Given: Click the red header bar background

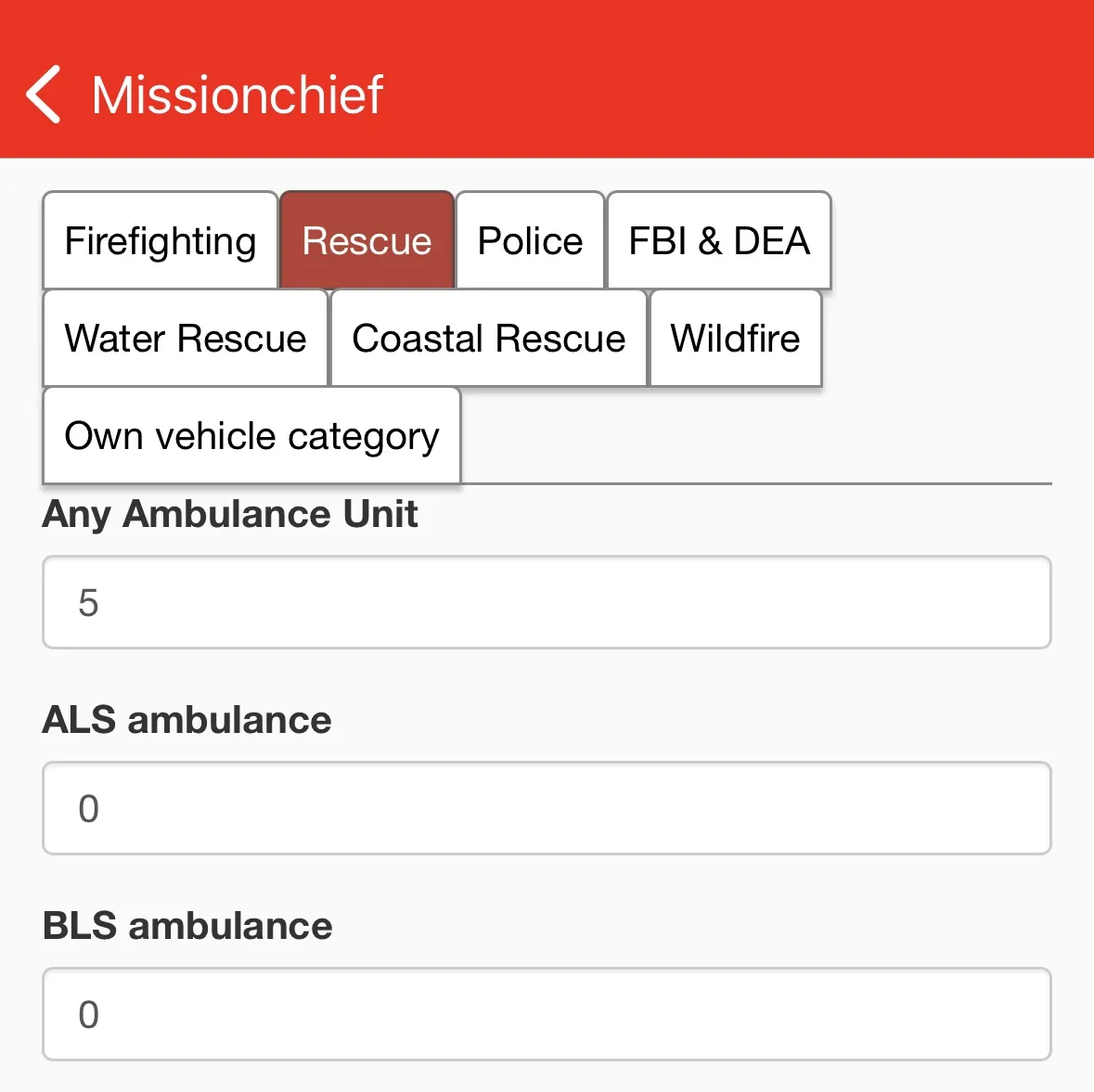Looking at the screenshot, I should 733,79.
